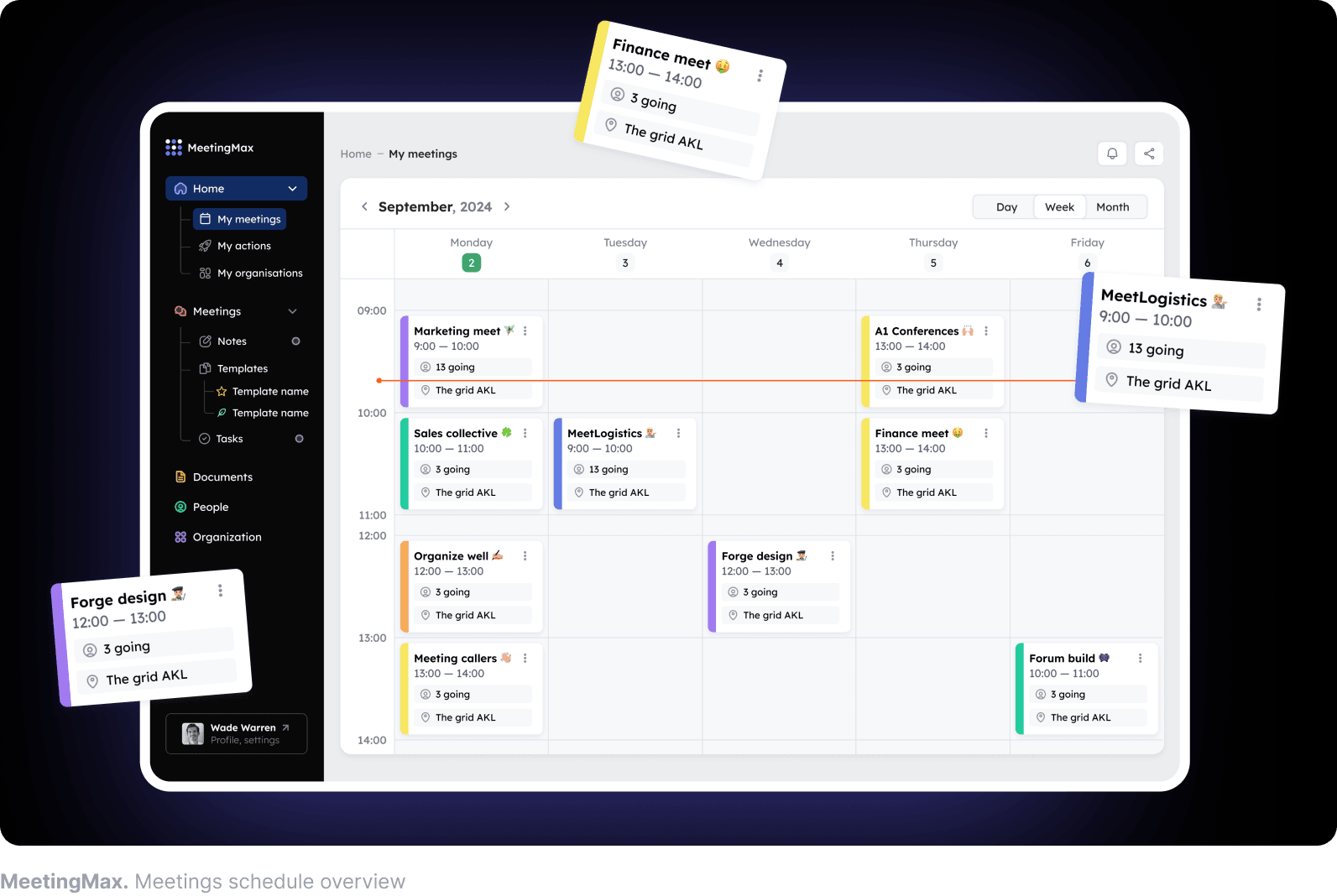
Task: Open My actions menu item
Action: click(235, 246)
